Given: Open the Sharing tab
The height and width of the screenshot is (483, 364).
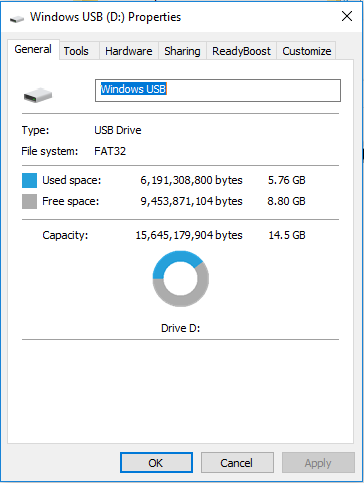Looking at the screenshot, I should click(182, 51).
